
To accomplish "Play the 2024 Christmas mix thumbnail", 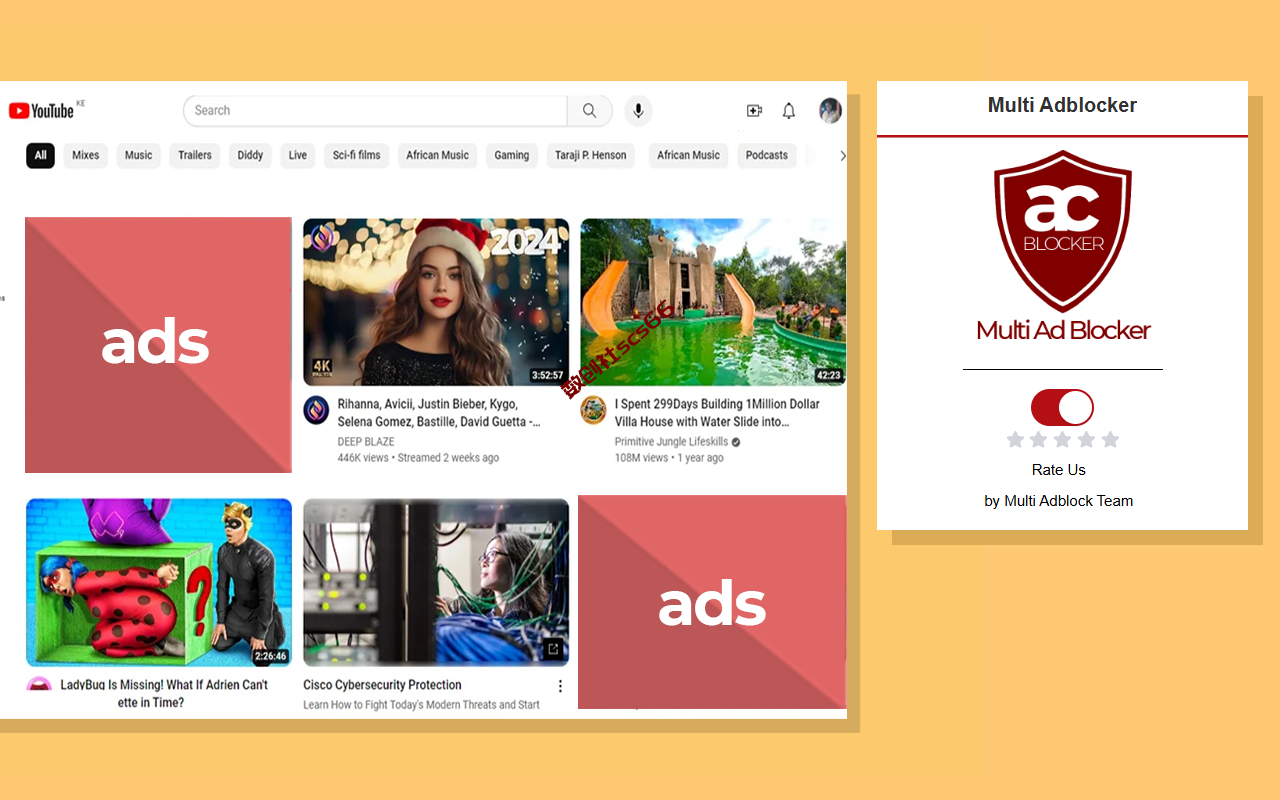I will 436,302.
